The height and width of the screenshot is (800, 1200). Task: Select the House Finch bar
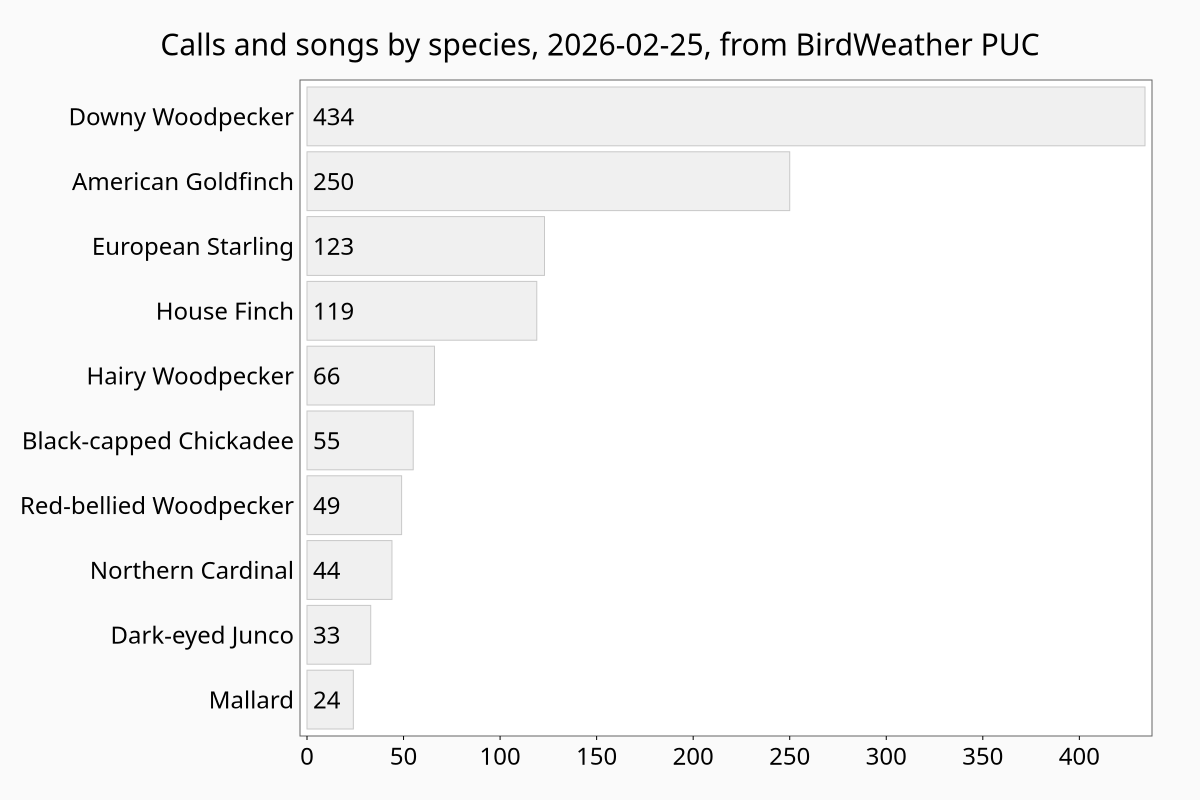pos(421,311)
